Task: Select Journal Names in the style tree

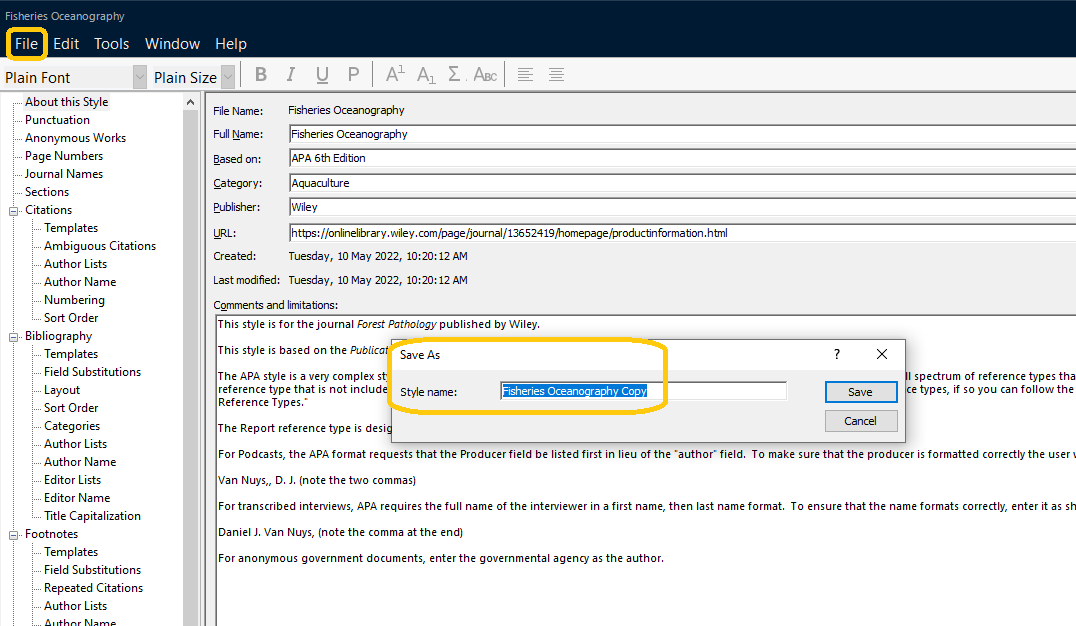Action: (64, 174)
